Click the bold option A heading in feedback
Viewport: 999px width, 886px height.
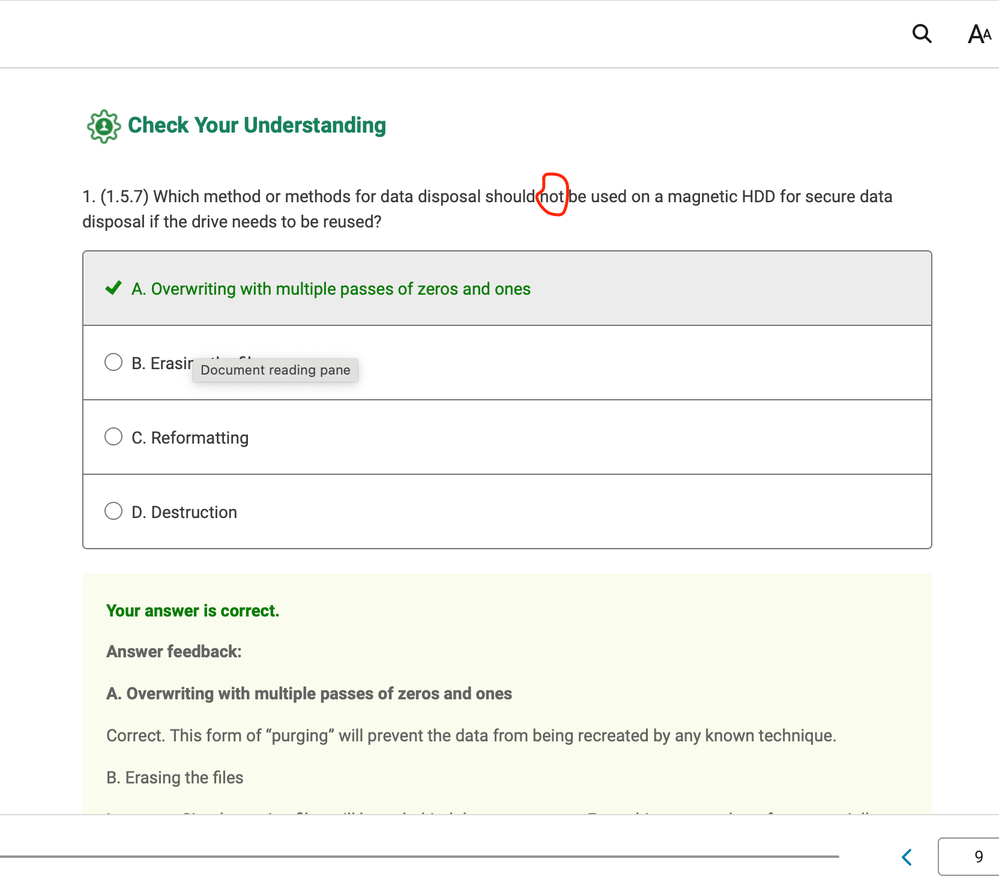coord(309,694)
